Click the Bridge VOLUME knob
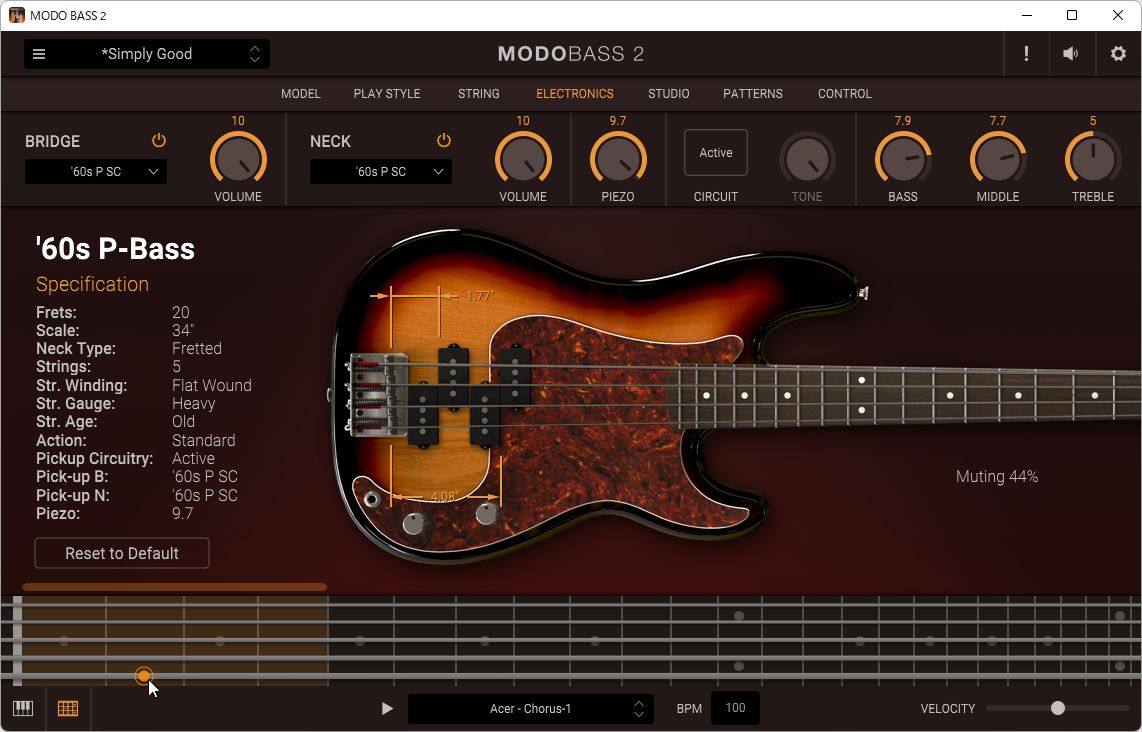The width and height of the screenshot is (1142, 732). point(238,160)
